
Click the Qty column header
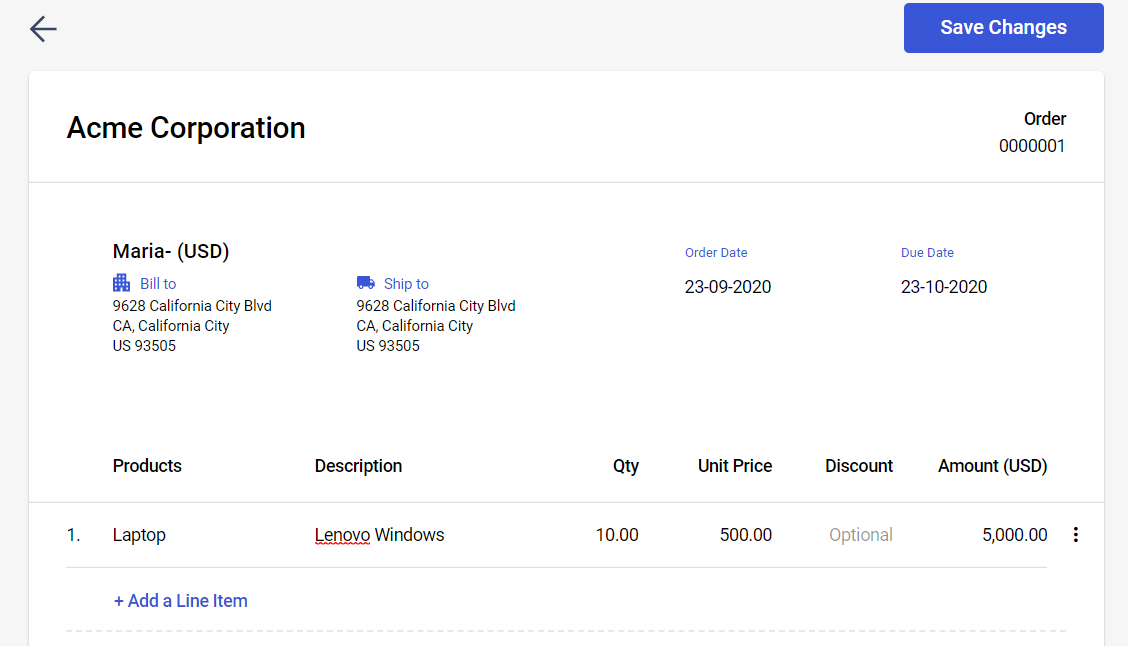tap(626, 466)
